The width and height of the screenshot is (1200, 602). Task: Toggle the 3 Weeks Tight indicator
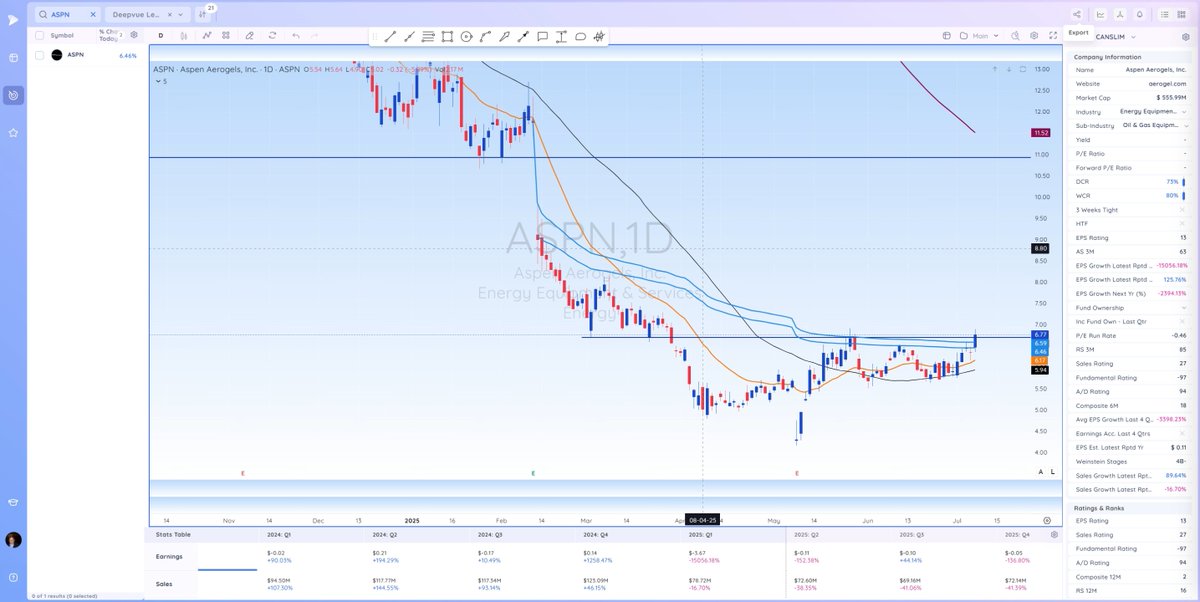(1182, 210)
